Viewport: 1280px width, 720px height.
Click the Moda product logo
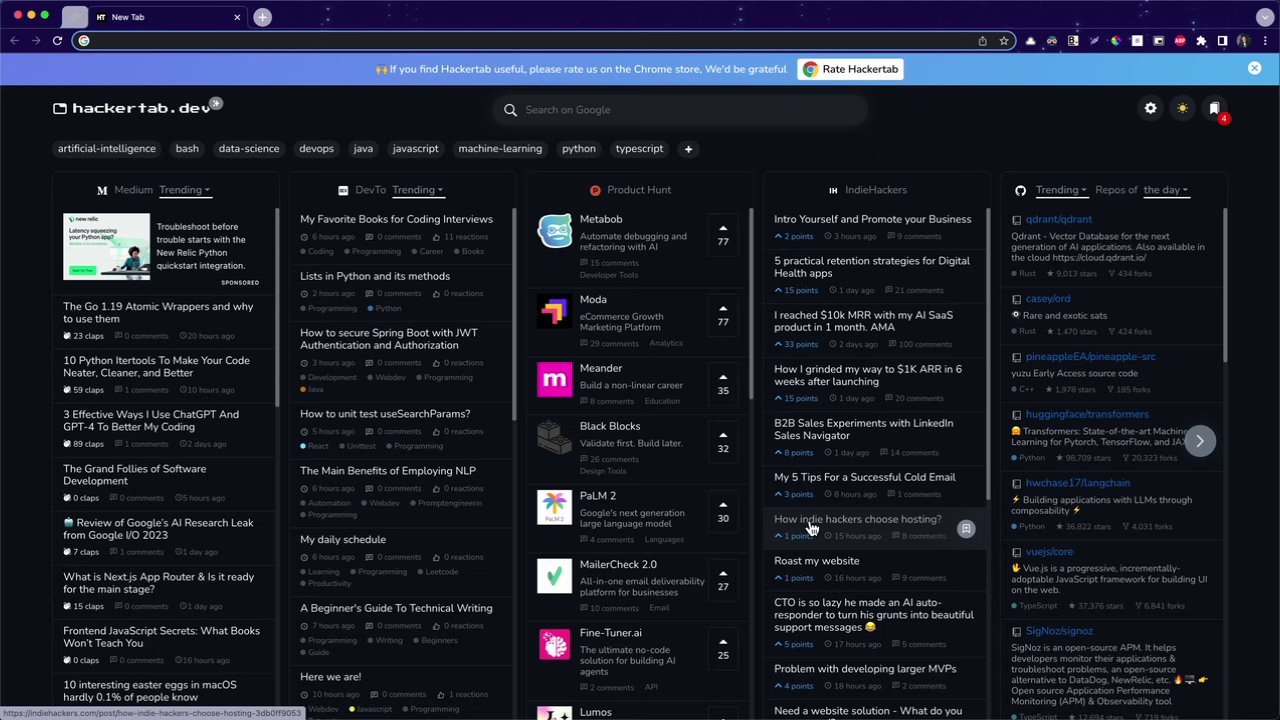coord(554,311)
